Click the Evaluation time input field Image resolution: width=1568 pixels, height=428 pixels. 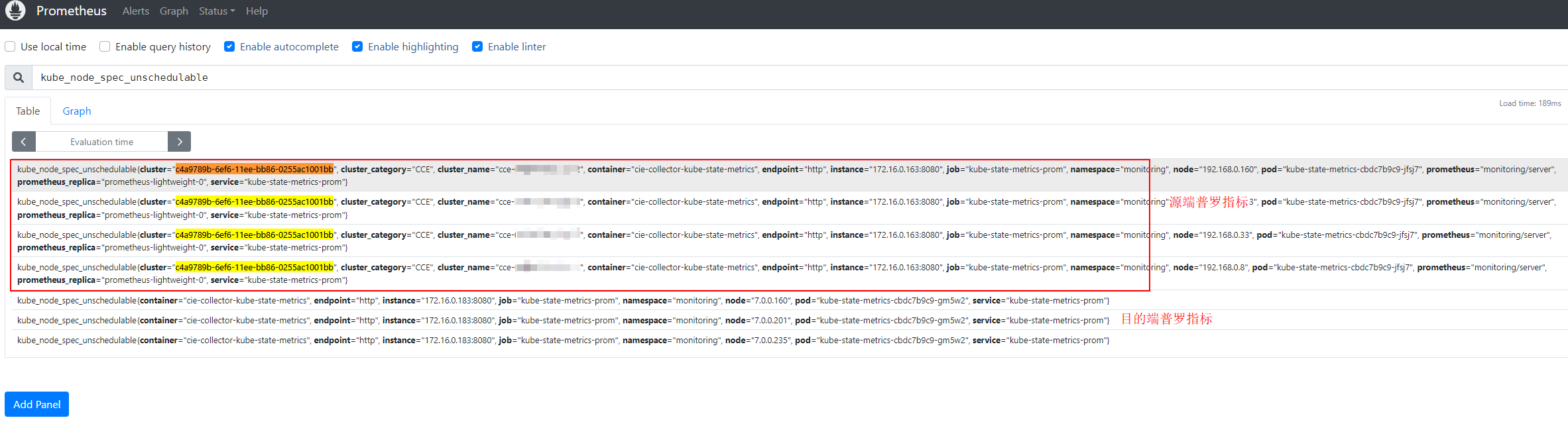[x=101, y=142]
